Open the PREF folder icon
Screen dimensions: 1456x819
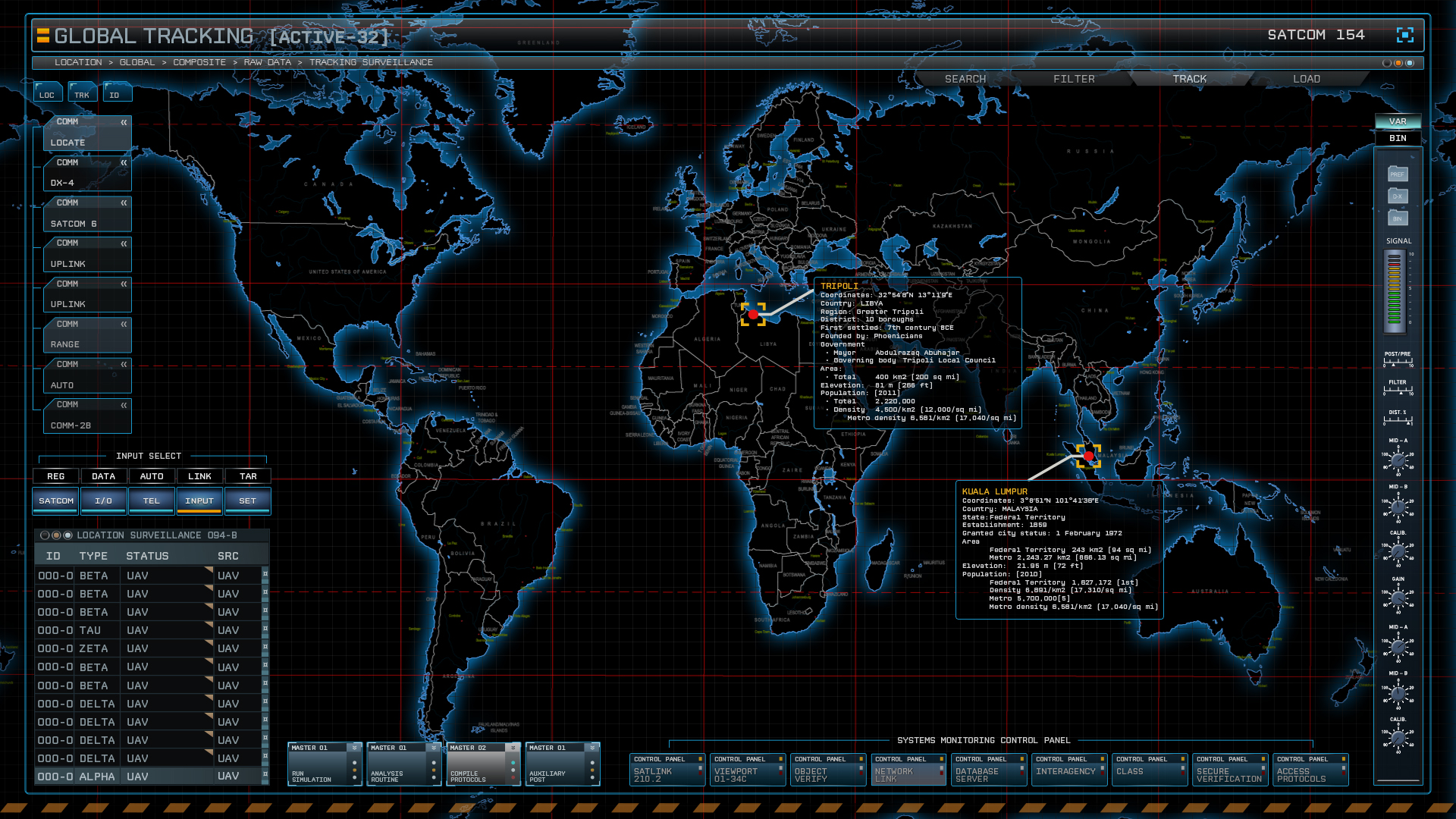1398,174
